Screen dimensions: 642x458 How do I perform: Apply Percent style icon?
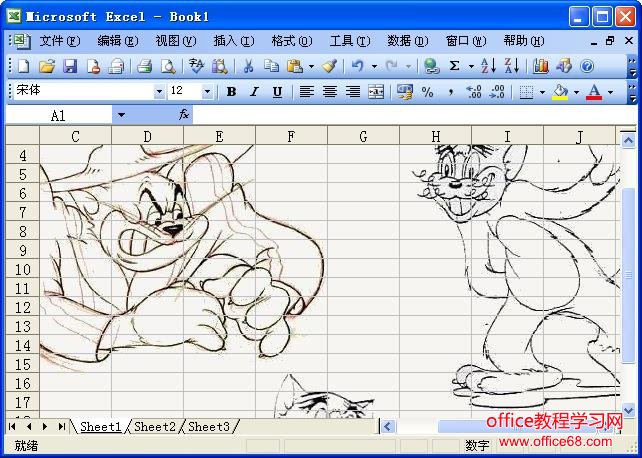[427, 92]
